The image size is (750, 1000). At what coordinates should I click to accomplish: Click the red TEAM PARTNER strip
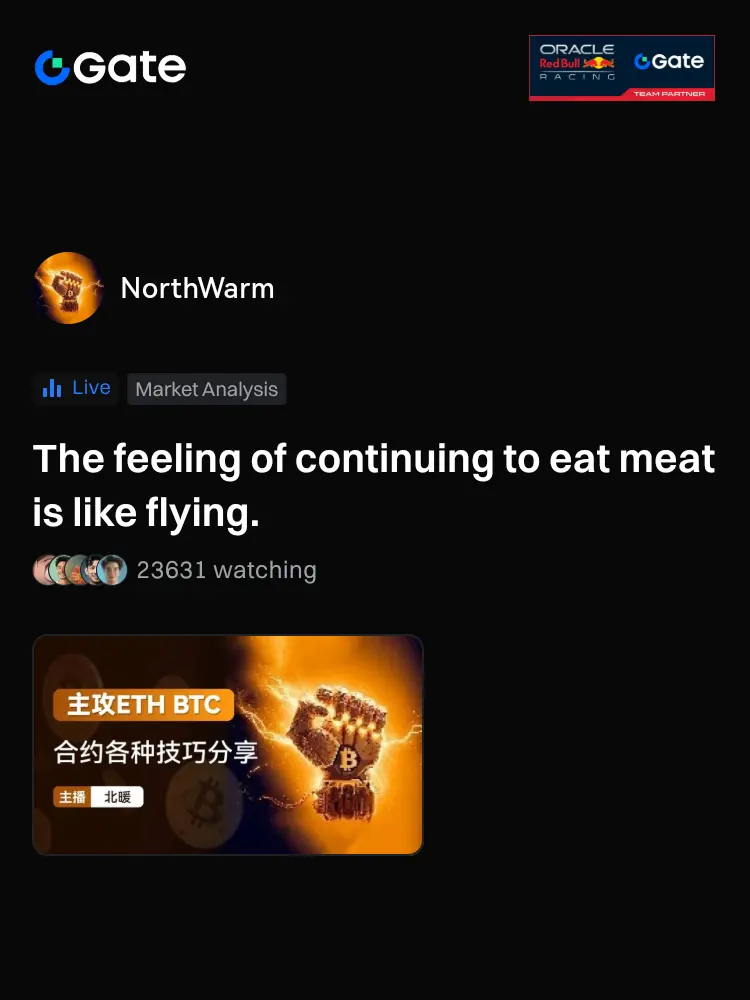click(x=668, y=94)
